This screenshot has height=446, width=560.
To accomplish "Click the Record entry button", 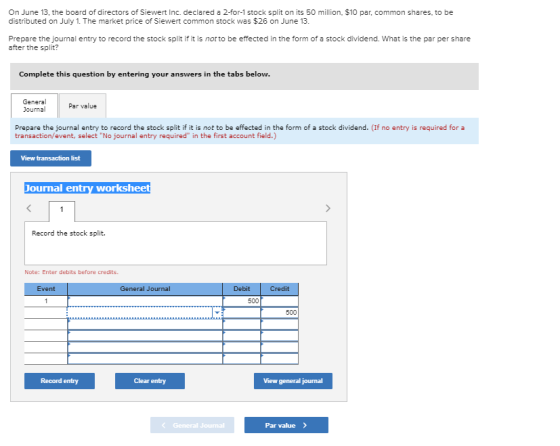I will point(59,381).
